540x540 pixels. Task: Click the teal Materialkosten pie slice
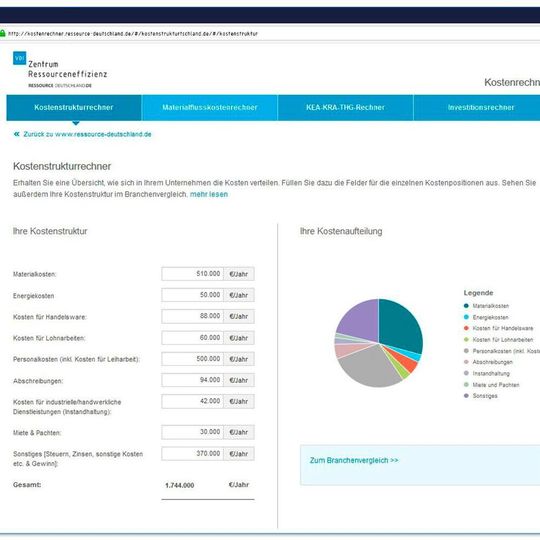coord(399,325)
